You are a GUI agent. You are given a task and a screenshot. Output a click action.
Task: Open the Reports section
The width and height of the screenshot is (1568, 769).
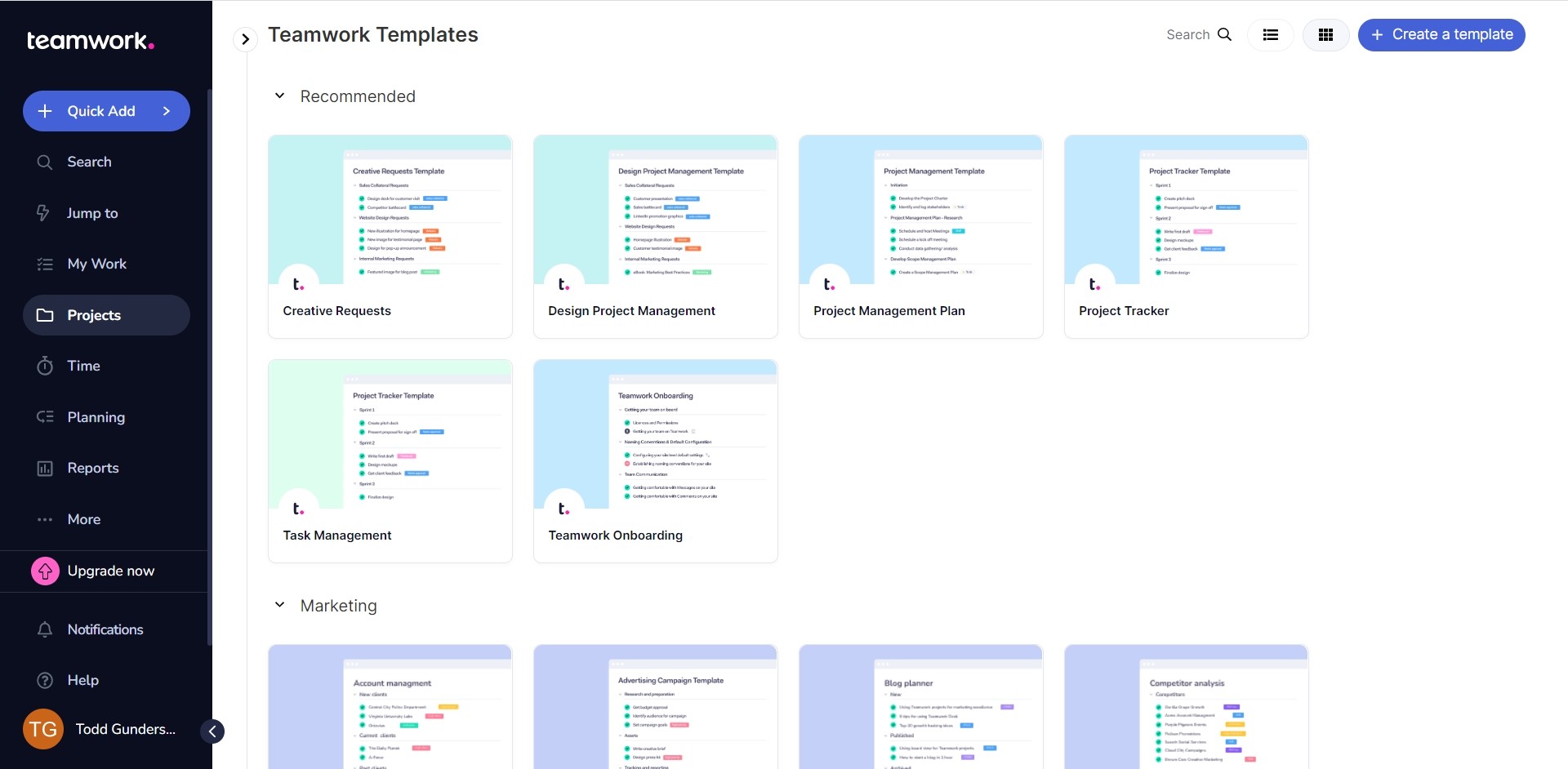45,468
